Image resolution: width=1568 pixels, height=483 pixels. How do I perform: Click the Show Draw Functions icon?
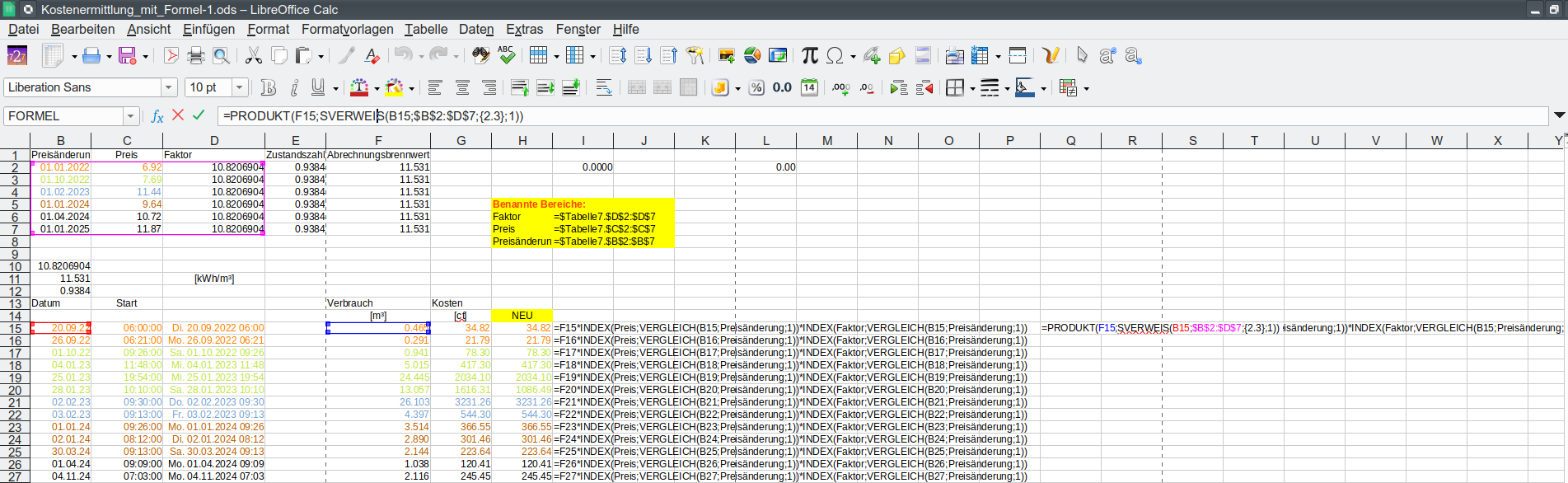tap(1051, 55)
